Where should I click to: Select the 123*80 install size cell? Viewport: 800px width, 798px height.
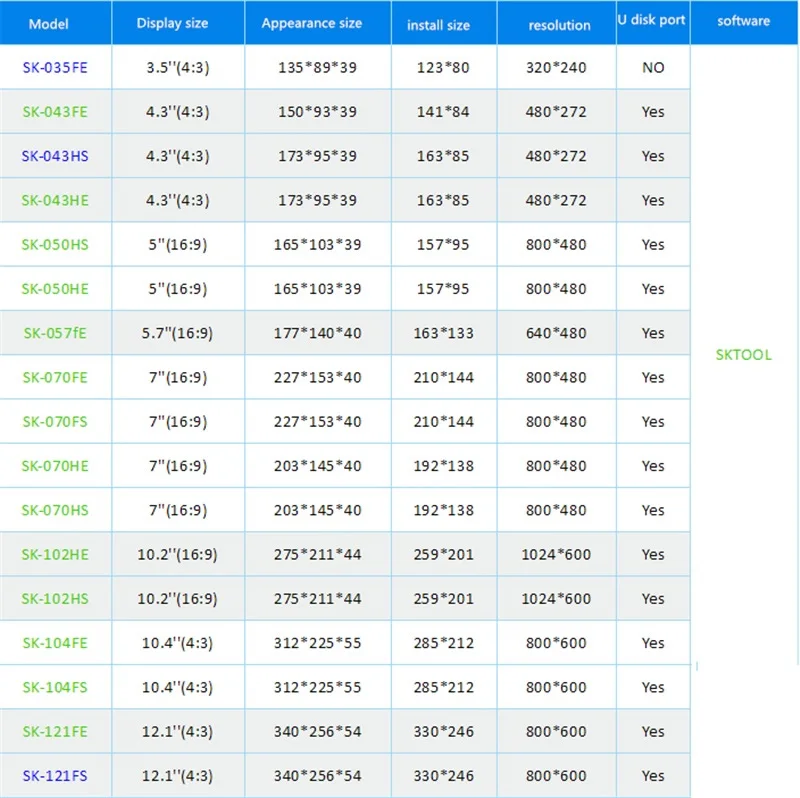443,67
